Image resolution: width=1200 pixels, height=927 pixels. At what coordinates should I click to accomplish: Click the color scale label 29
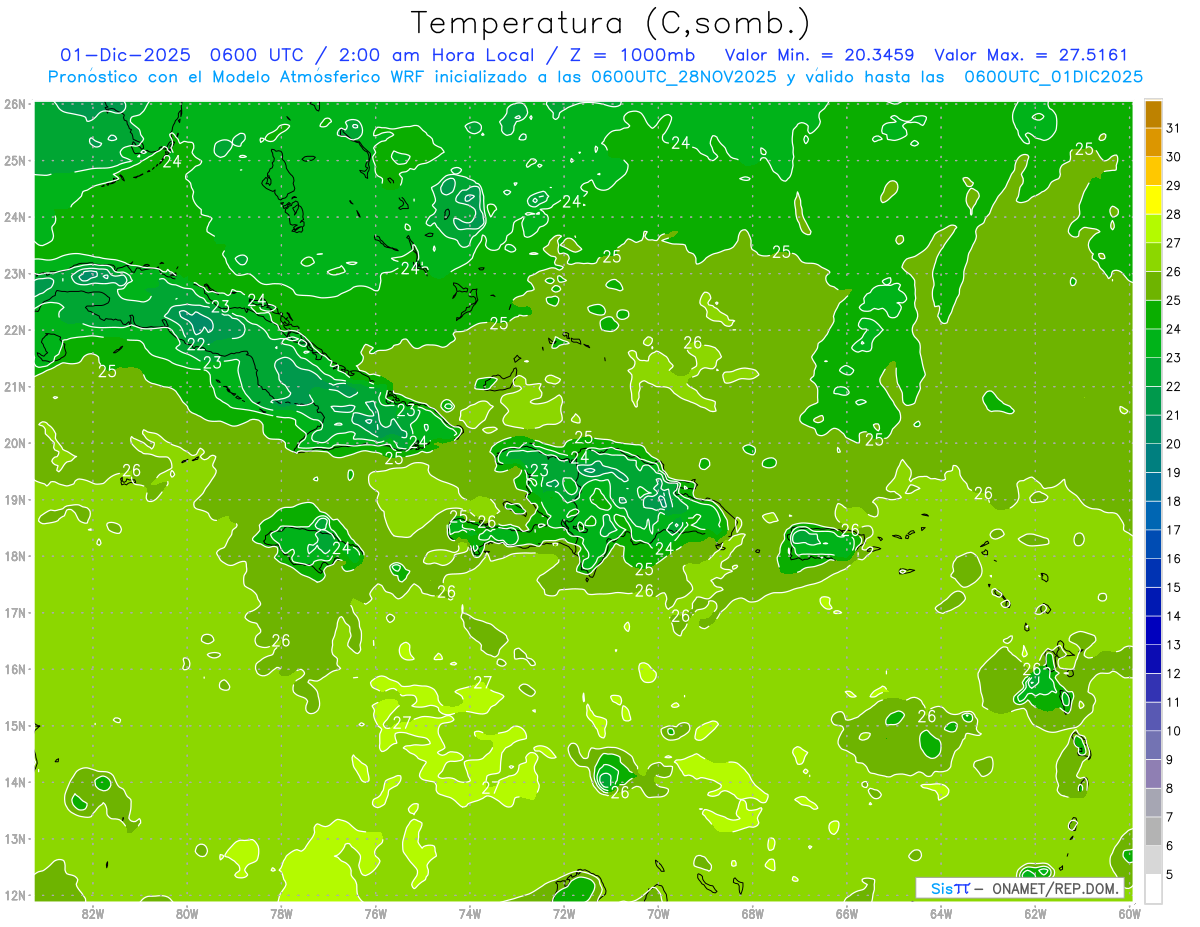click(x=1173, y=186)
